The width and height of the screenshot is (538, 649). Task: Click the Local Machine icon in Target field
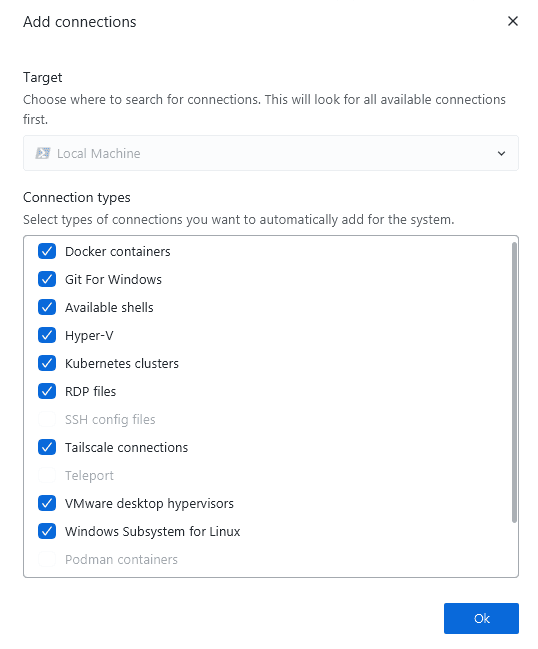pyautogui.click(x=43, y=153)
